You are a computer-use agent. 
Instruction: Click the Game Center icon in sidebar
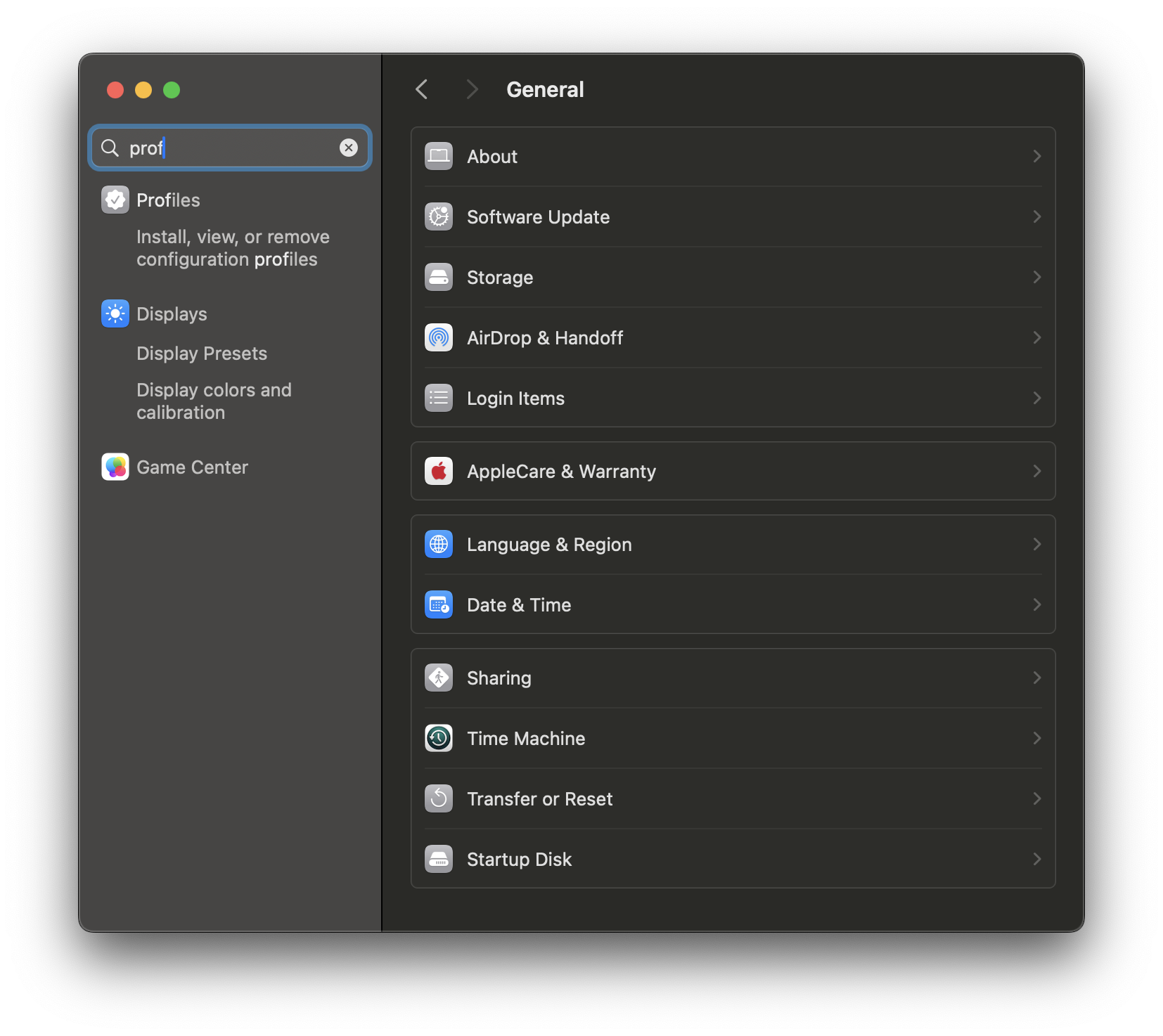point(115,467)
